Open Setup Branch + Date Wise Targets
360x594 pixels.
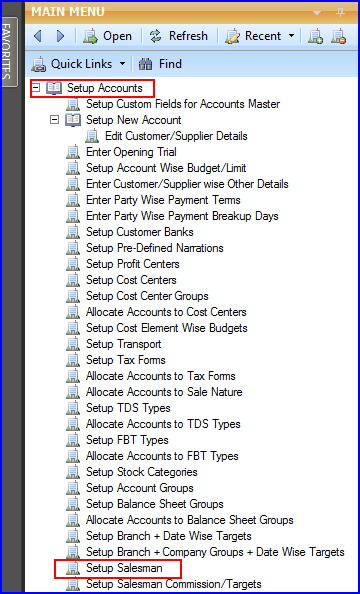point(169,536)
